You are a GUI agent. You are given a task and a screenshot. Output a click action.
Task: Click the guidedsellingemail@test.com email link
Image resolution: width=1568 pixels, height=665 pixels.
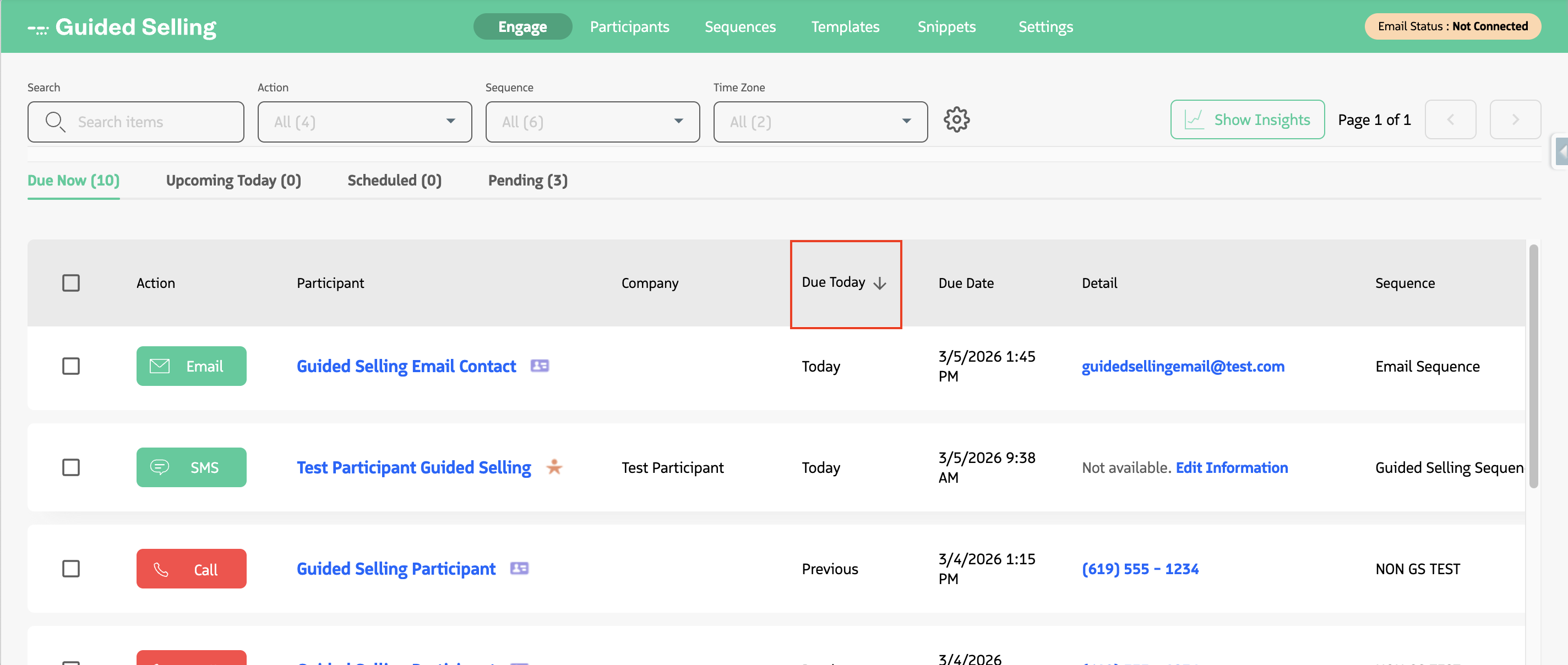[1183, 366]
